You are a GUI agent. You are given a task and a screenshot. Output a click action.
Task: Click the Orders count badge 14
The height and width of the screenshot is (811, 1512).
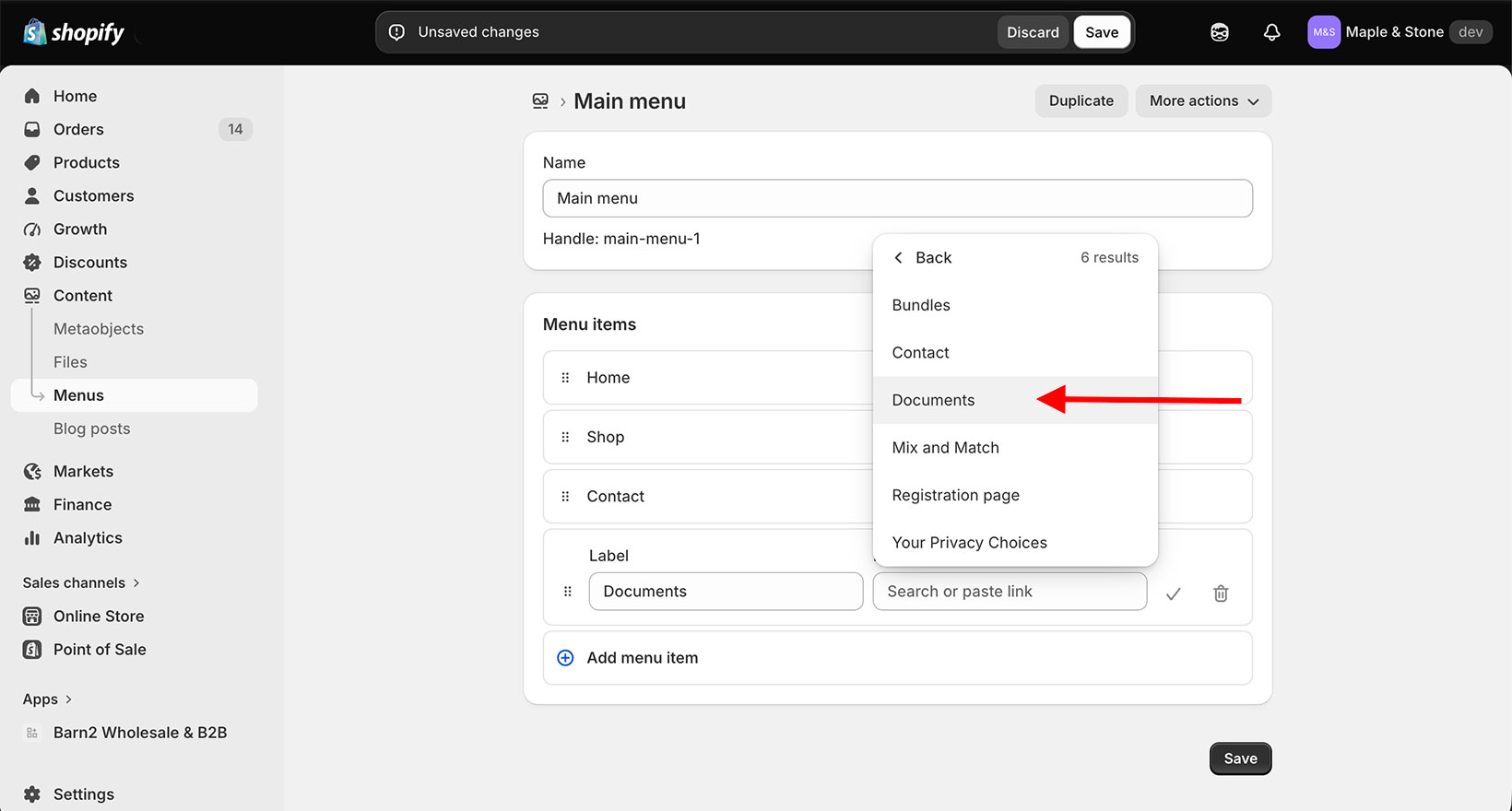[235, 129]
